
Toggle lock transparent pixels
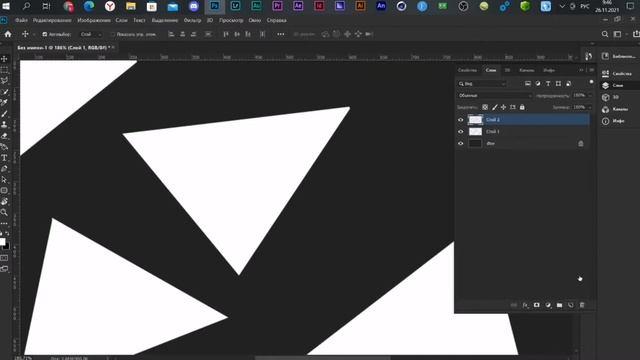click(485, 107)
